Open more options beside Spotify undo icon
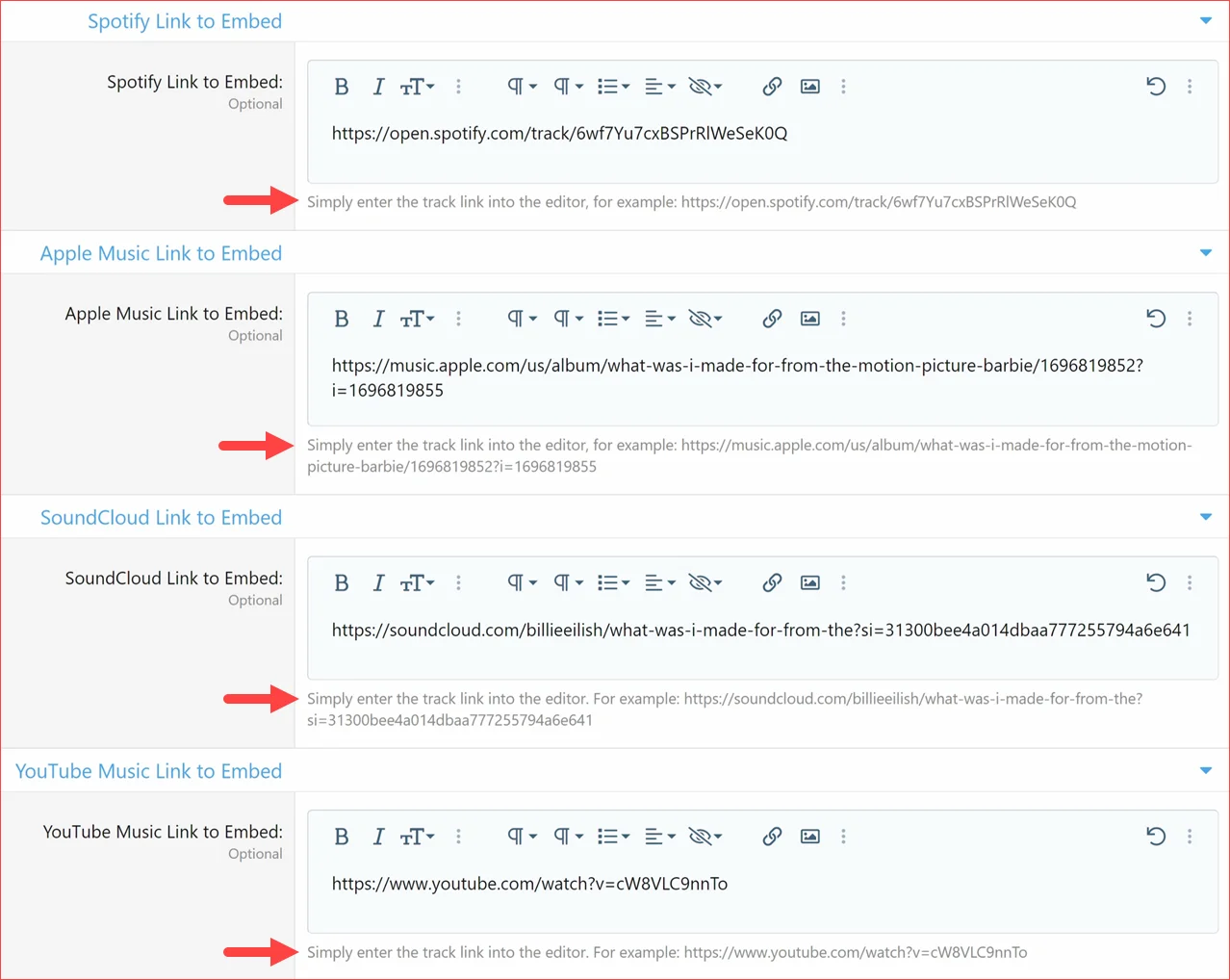The image size is (1230, 980). point(1190,87)
